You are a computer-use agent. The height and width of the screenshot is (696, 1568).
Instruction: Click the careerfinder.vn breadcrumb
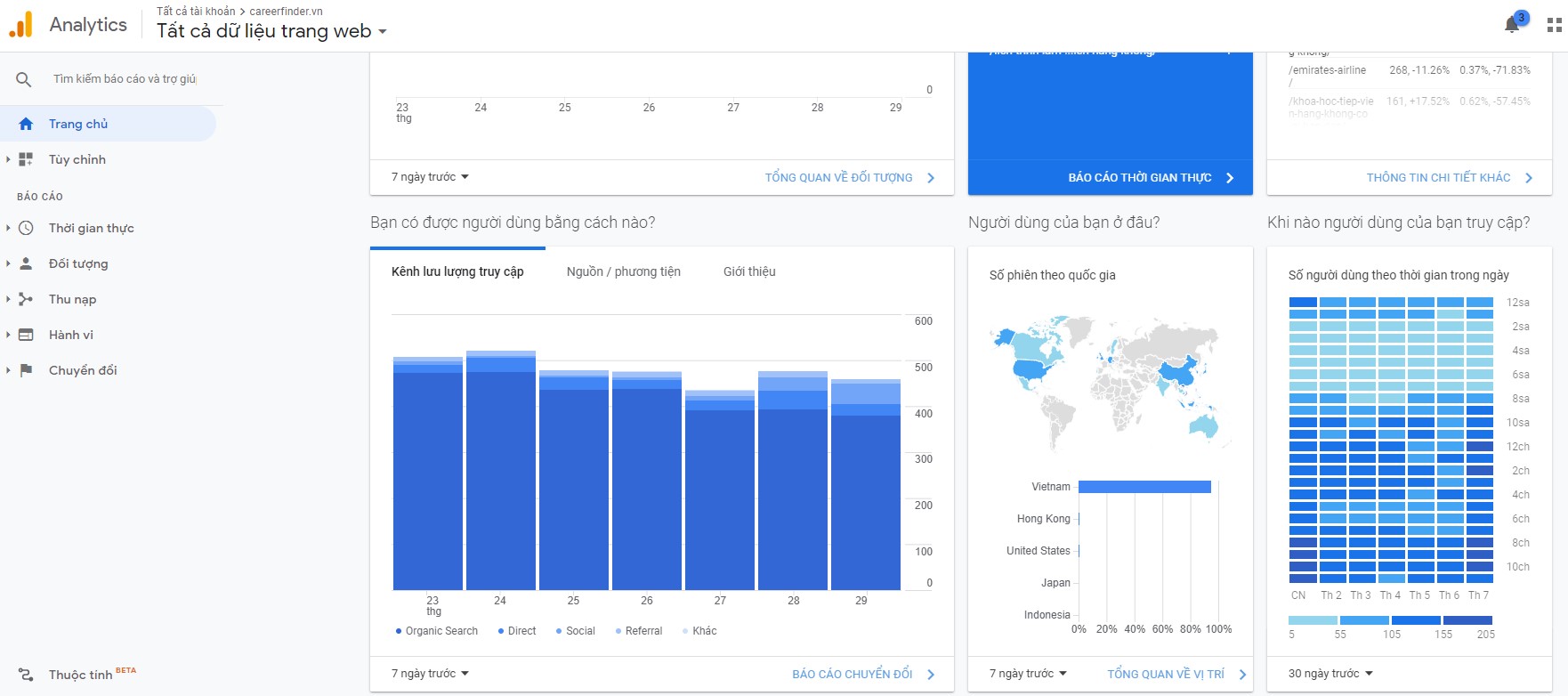286,12
